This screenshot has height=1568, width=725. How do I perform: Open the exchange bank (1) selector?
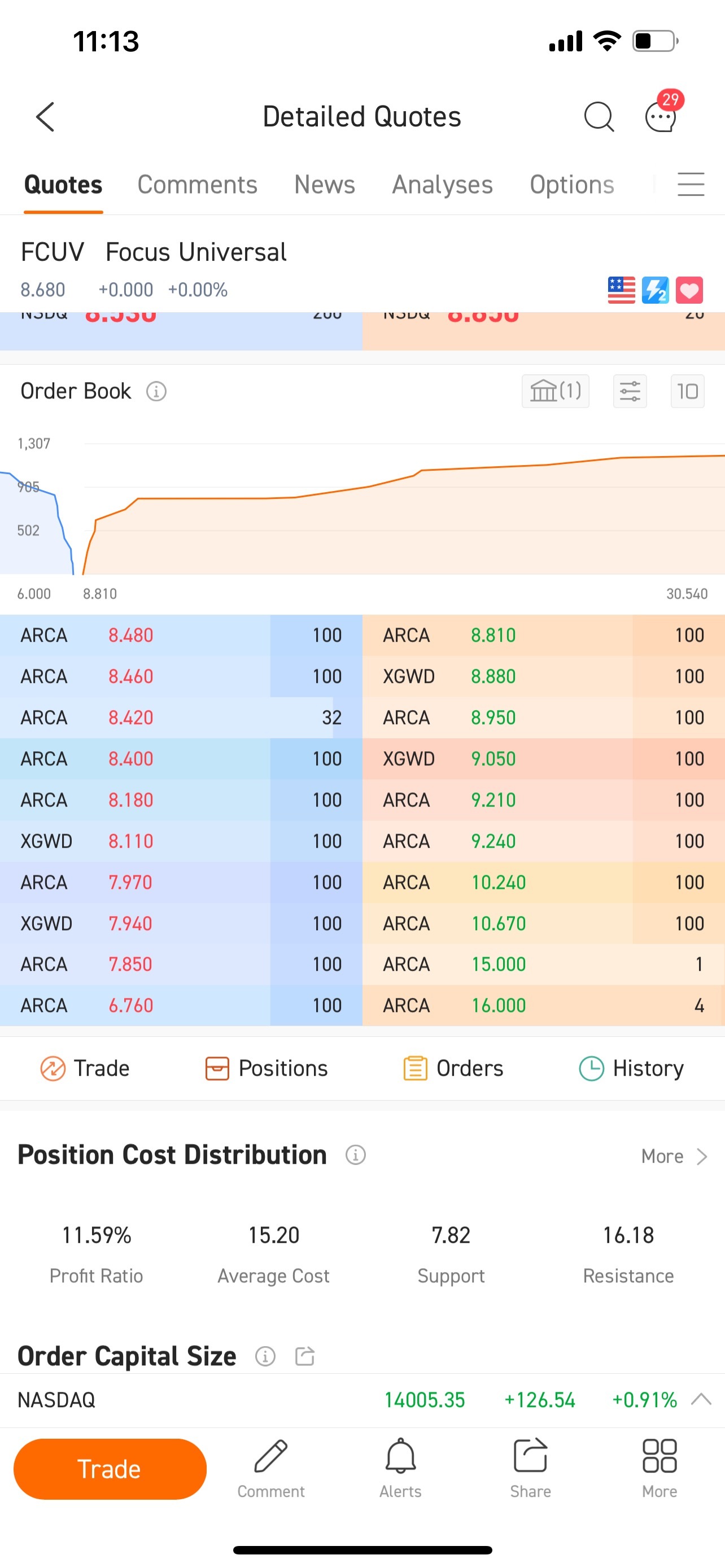click(x=555, y=391)
